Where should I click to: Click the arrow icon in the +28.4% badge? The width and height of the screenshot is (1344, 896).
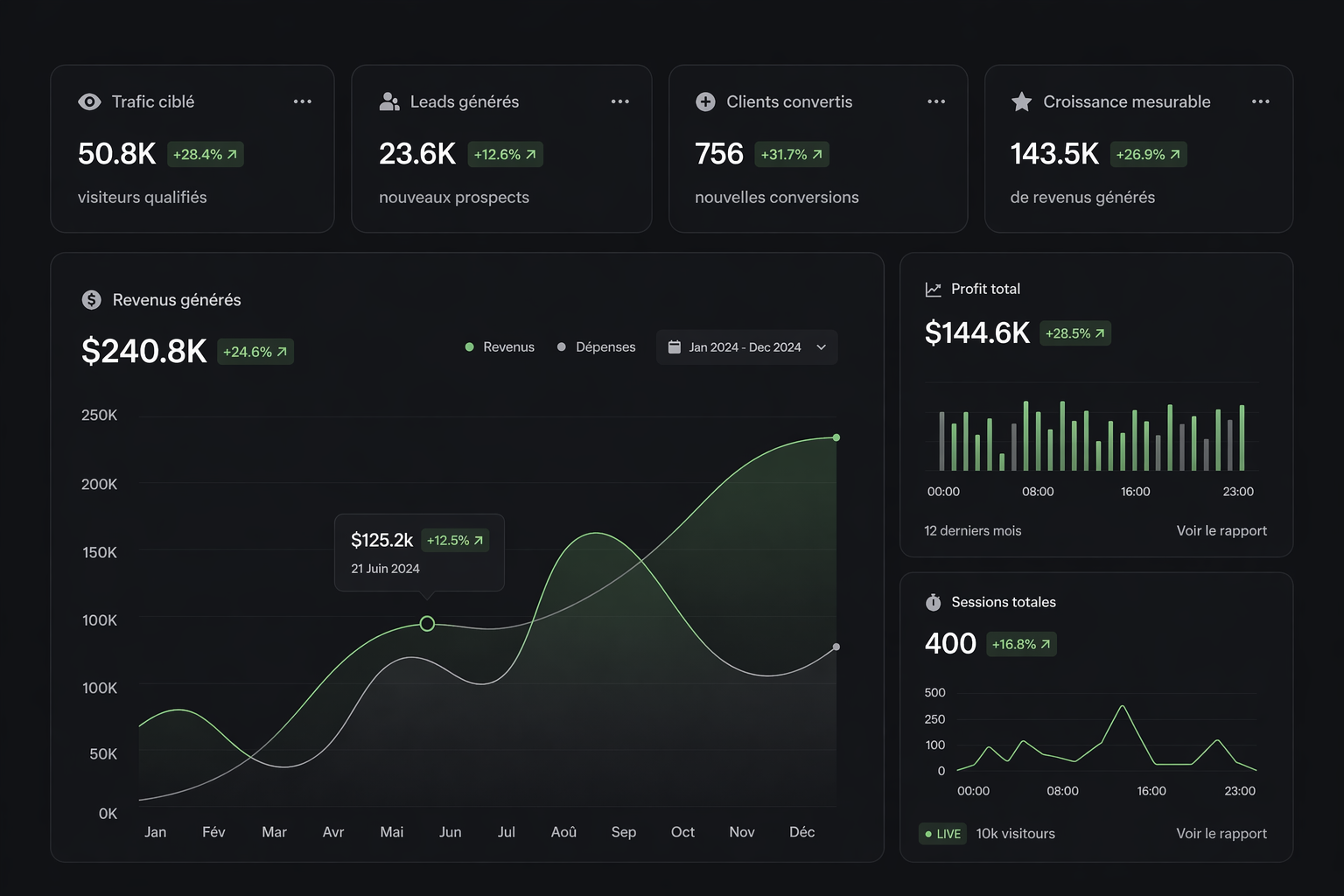point(232,154)
